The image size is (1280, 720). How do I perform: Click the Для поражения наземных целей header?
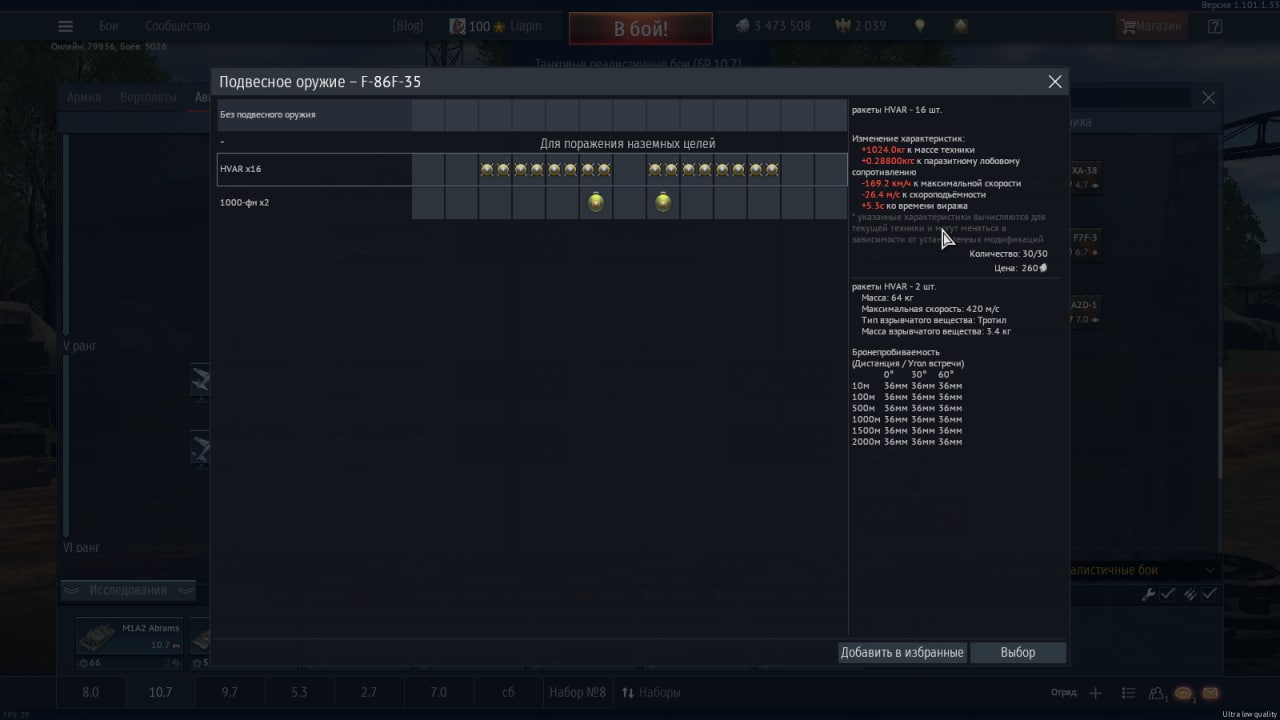click(627, 143)
